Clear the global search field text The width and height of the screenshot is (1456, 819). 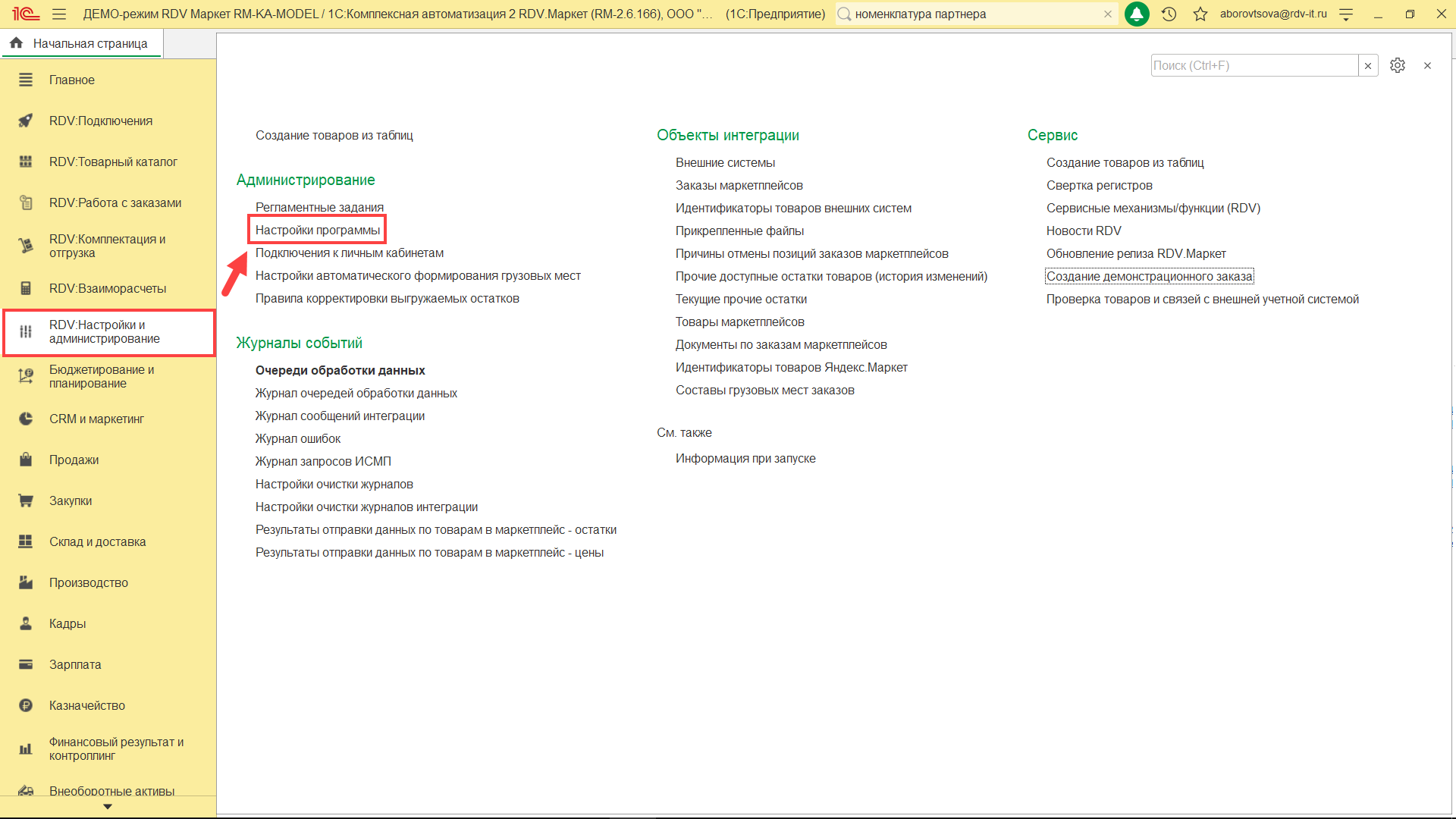click(x=1108, y=14)
